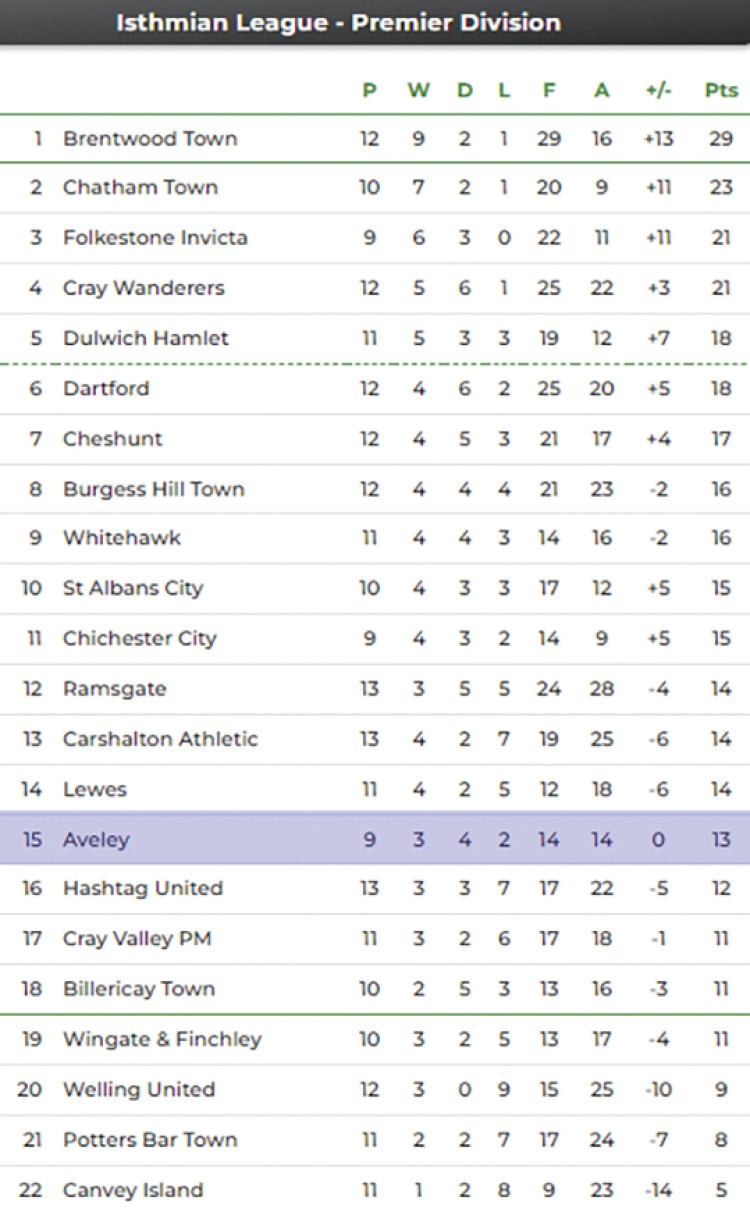Click the Isthmian League Premier Division title
The height and width of the screenshot is (1215, 750).
(338, 22)
